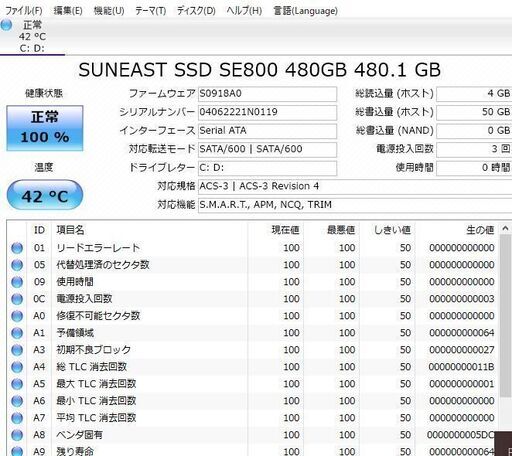Open the ディスク(D) menu
The height and width of the screenshot is (456, 512).
point(196,11)
